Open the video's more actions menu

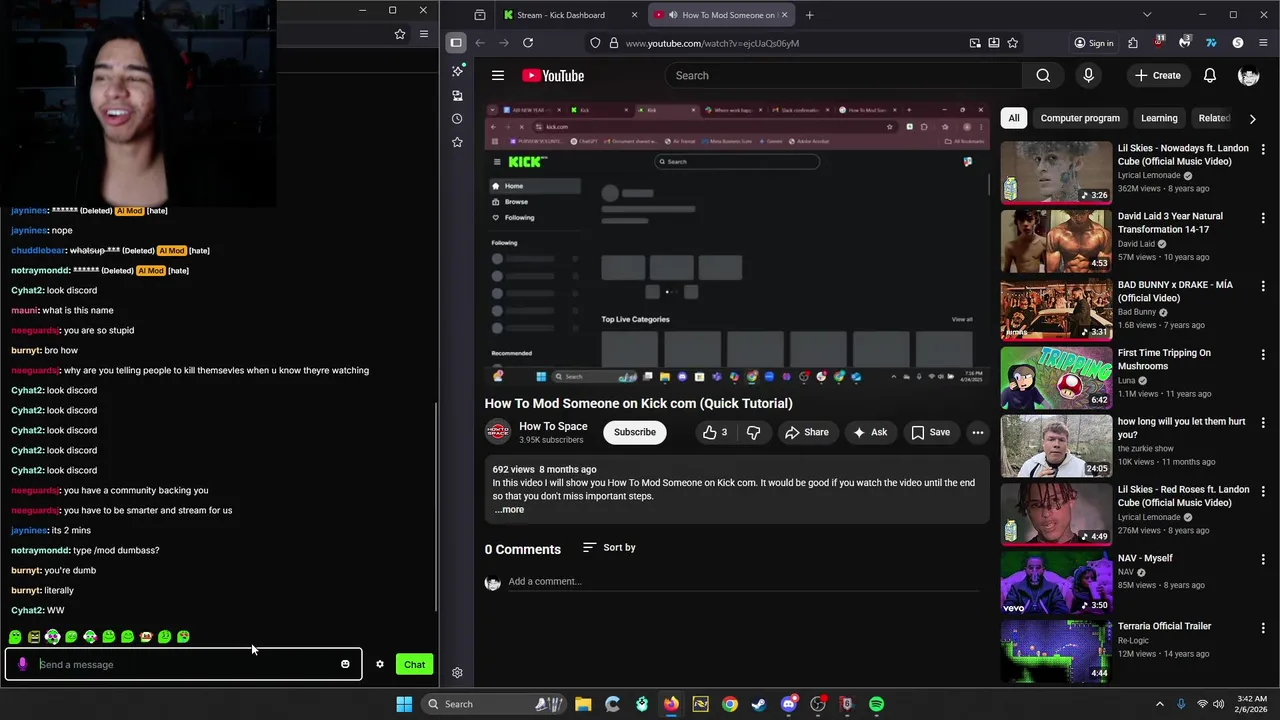tap(978, 432)
